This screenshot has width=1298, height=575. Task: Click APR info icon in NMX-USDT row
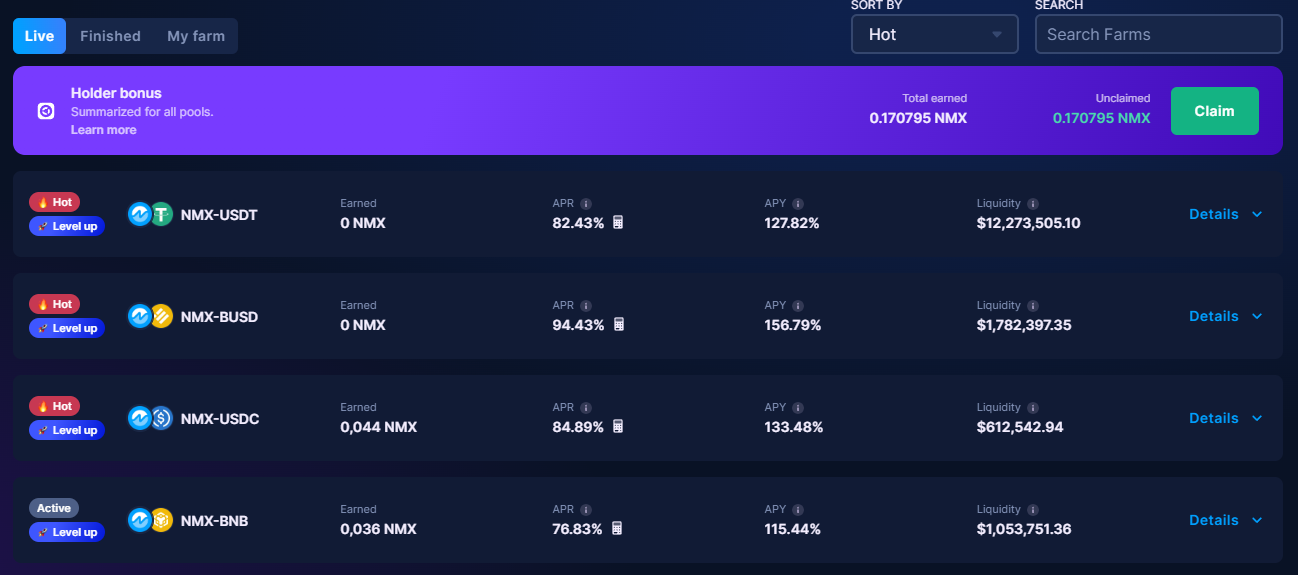pyautogui.click(x=586, y=204)
